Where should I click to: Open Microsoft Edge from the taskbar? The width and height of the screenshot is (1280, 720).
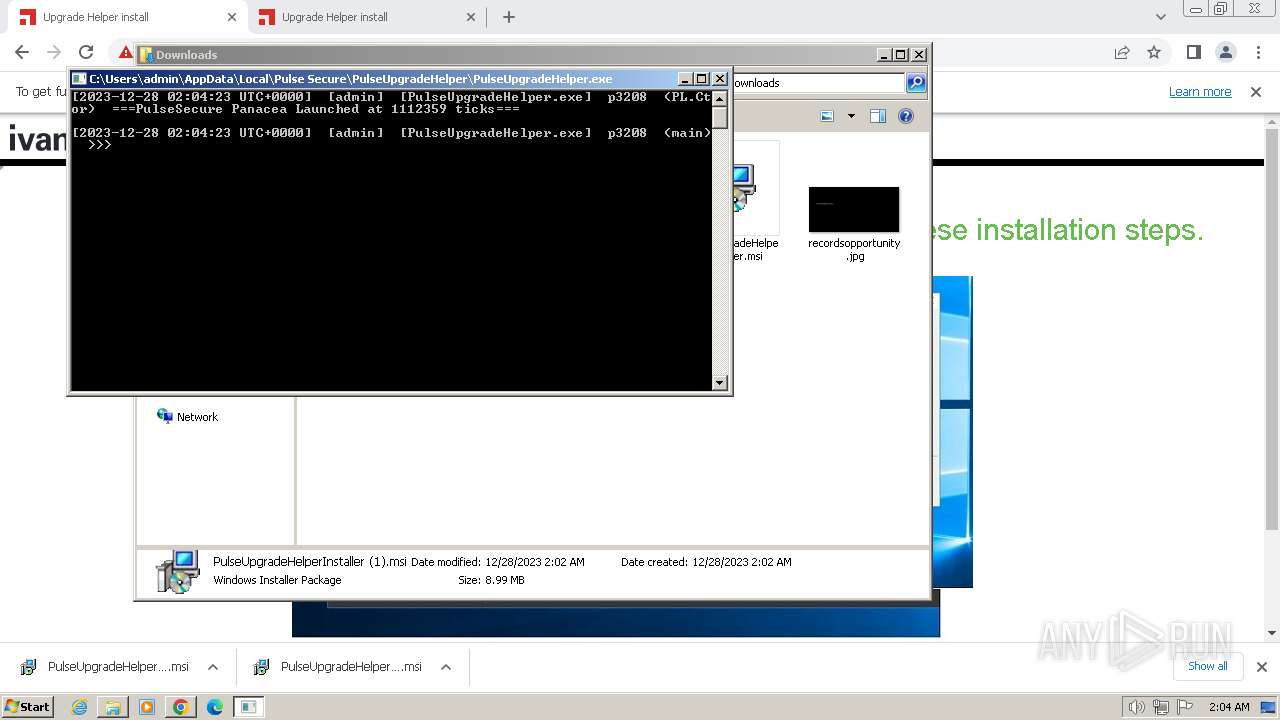[214, 707]
